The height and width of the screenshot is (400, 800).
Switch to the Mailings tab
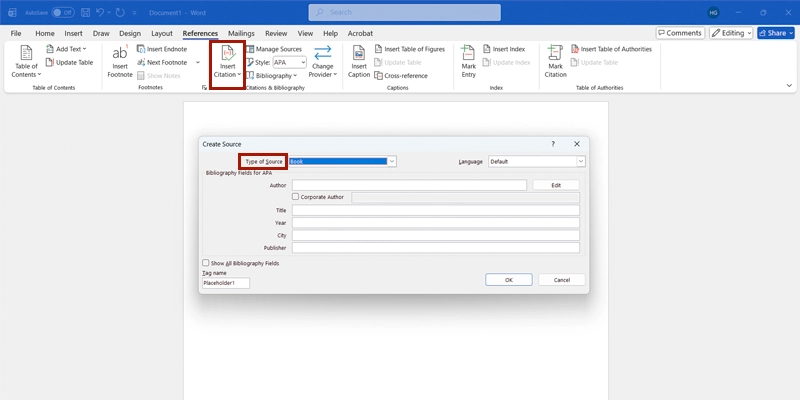pos(241,33)
